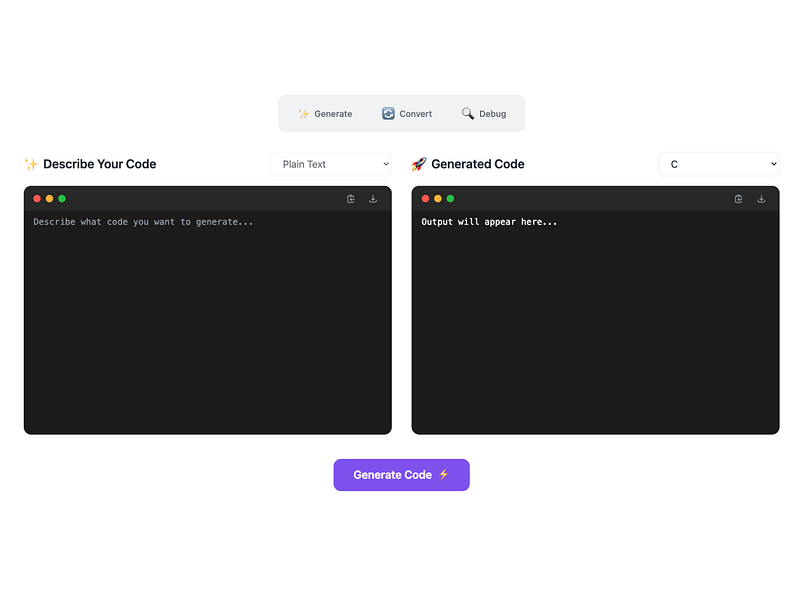This screenshot has height=600, width=800.
Task: Select the Generate mode button
Action: point(325,113)
